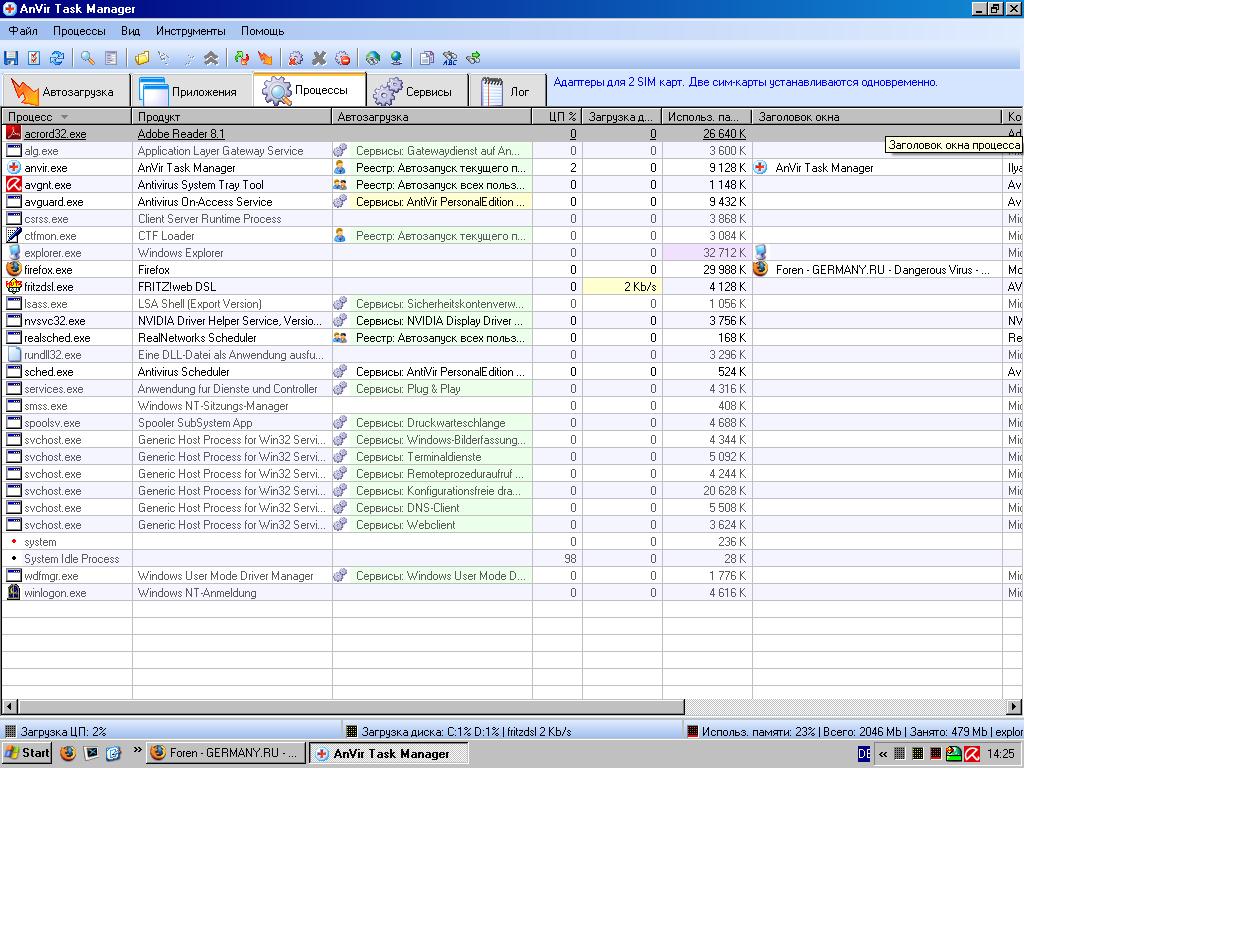This screenshot has height=930, width=1245.
Task: Click the show desktop quick launch icon
Action: click(91, 753)
